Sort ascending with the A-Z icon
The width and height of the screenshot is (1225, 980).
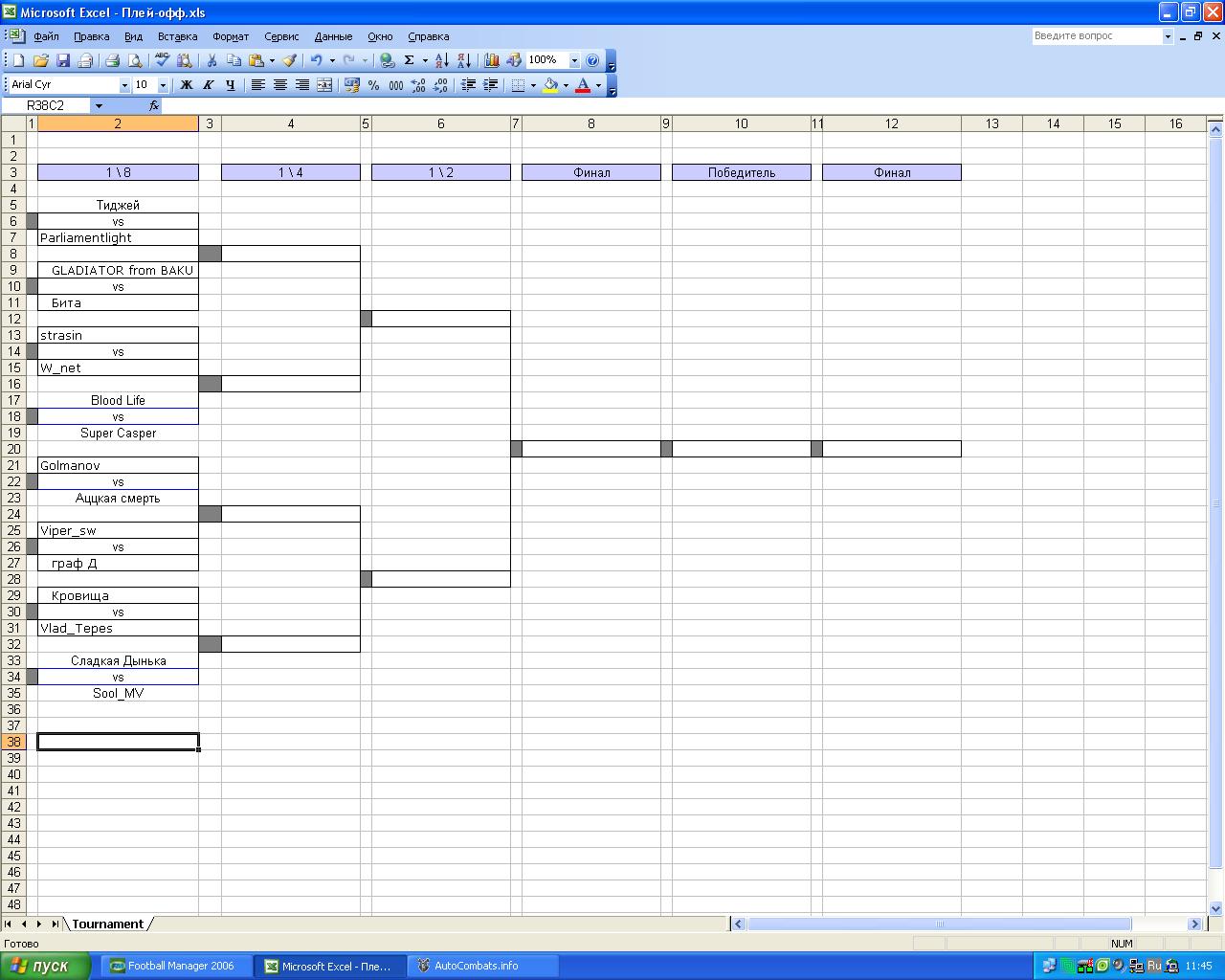click(441, 60)
